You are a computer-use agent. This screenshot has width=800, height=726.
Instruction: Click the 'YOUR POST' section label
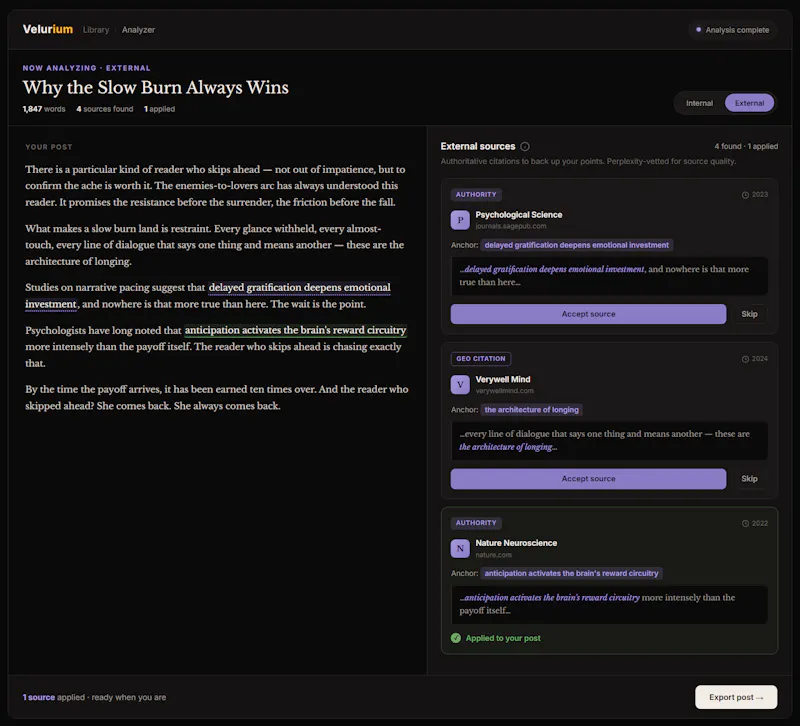(x=48, y=147)
